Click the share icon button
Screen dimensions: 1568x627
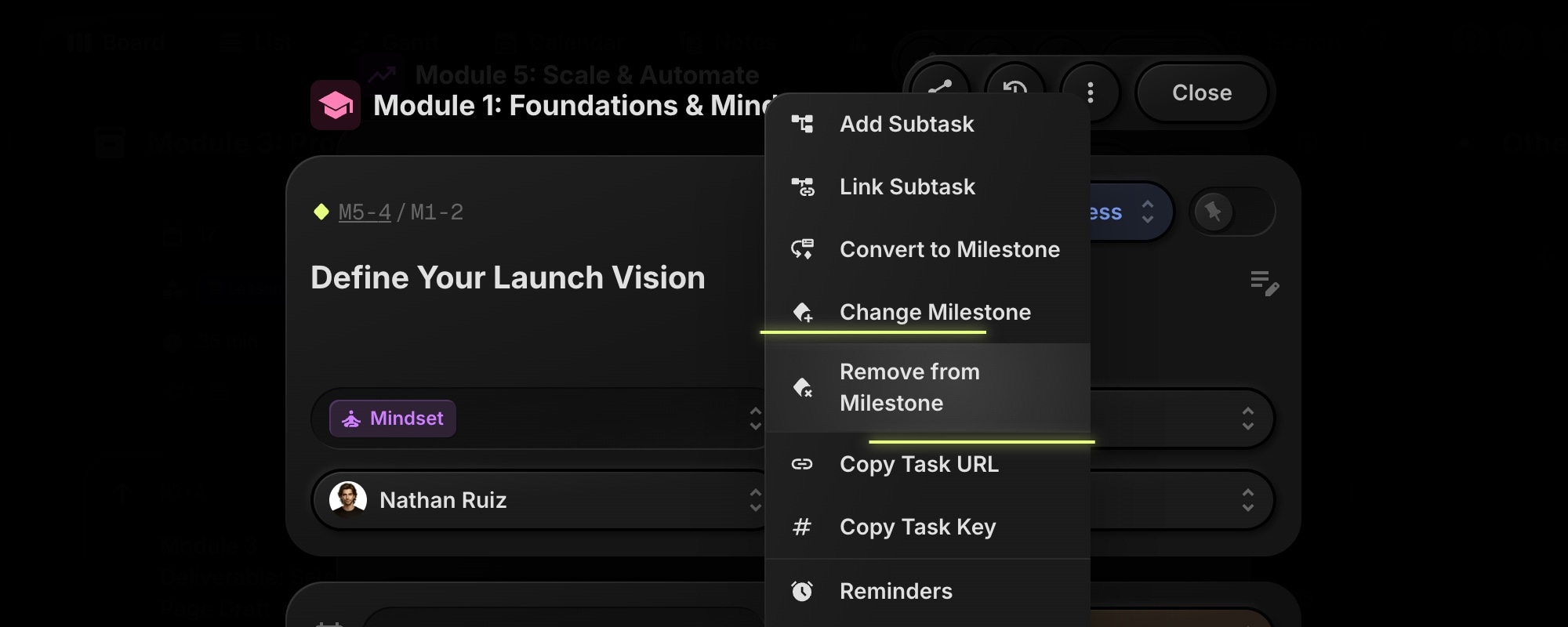(939, 83)
